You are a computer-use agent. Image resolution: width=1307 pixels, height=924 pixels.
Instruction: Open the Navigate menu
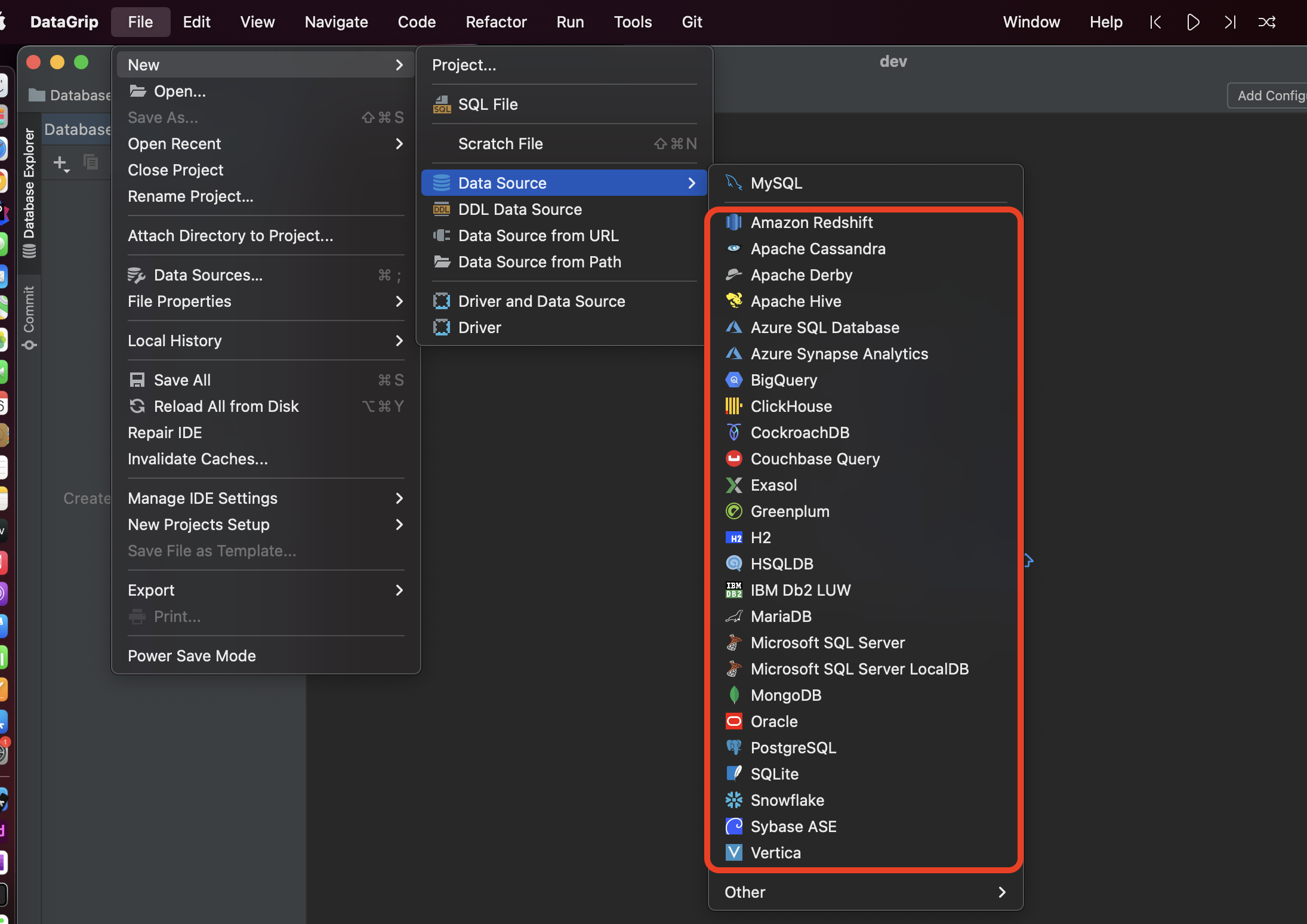coord(336,22)
